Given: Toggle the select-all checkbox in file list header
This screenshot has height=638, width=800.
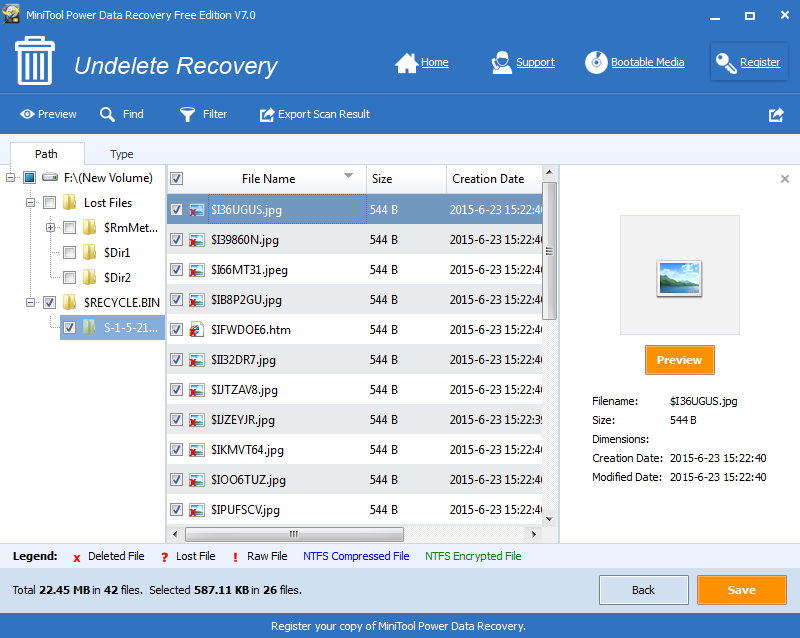Looking at the screenshot, I should pyautogui.click(x=177, y=179).
